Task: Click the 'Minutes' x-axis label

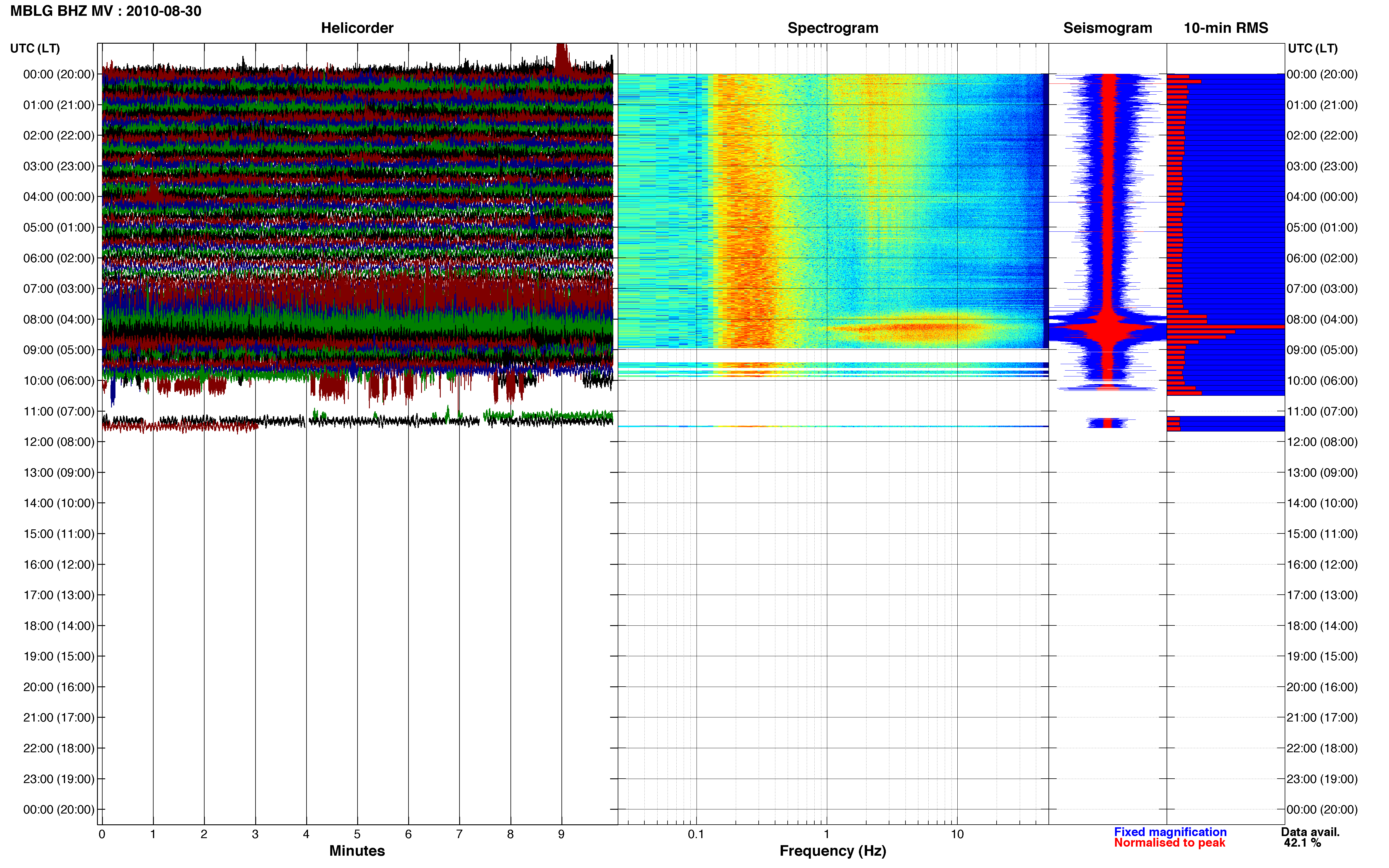Action: pos(357,851)
